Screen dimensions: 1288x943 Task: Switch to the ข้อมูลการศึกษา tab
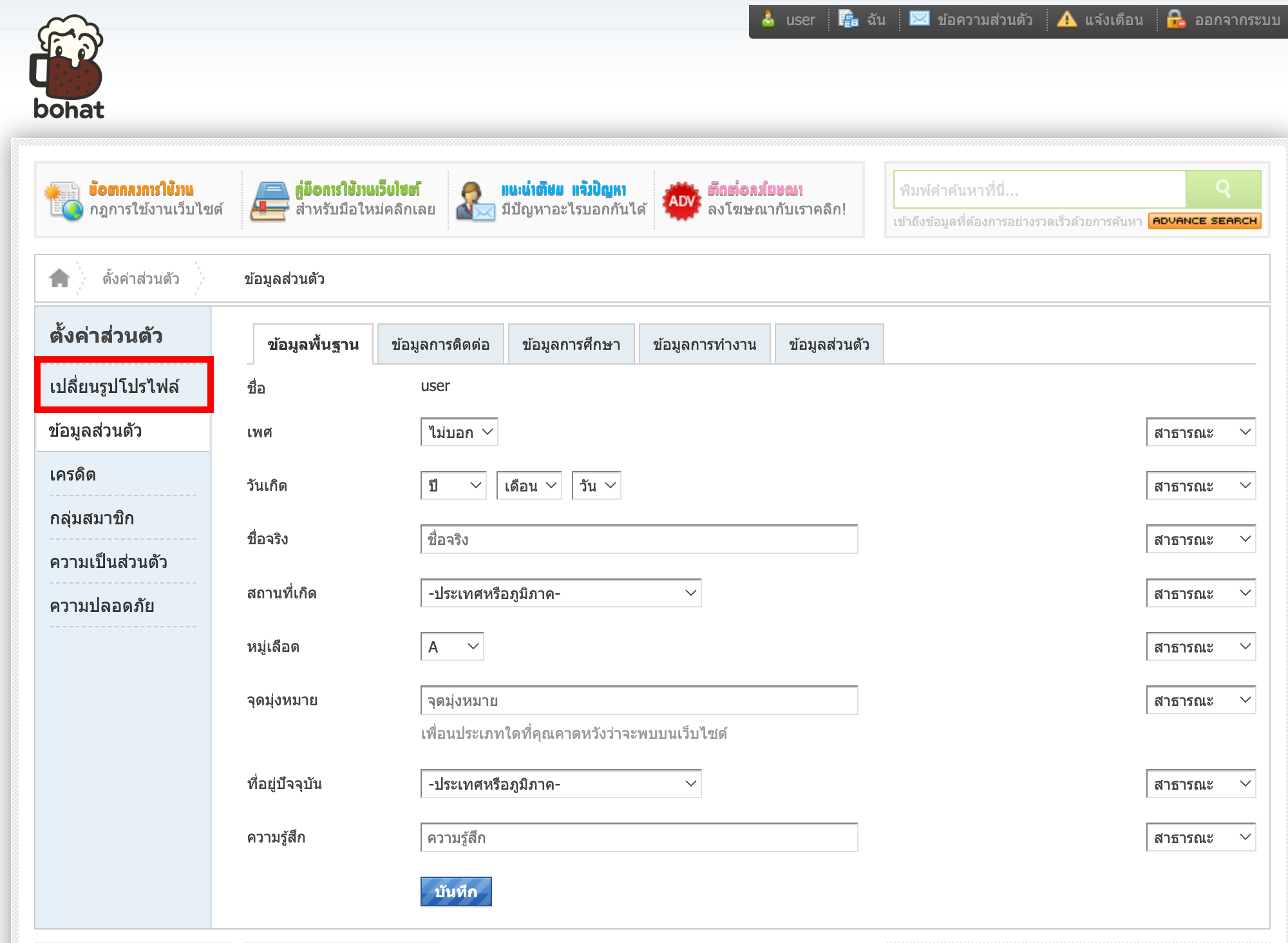[x=571, y=345]
